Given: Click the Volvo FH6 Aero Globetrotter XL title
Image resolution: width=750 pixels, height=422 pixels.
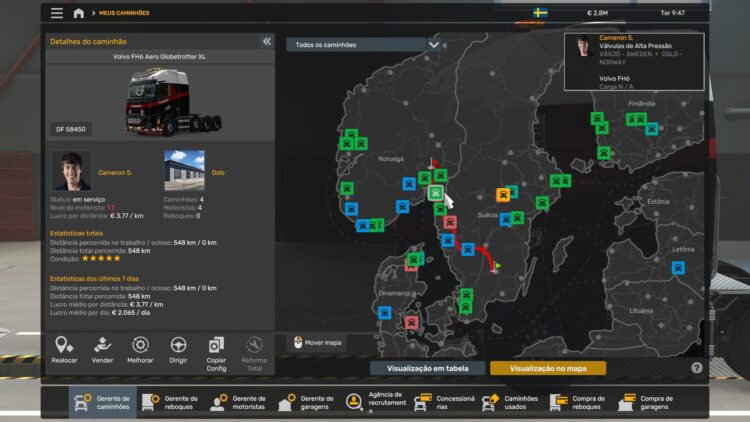Looking at the screenshot, I should point(159,56).
